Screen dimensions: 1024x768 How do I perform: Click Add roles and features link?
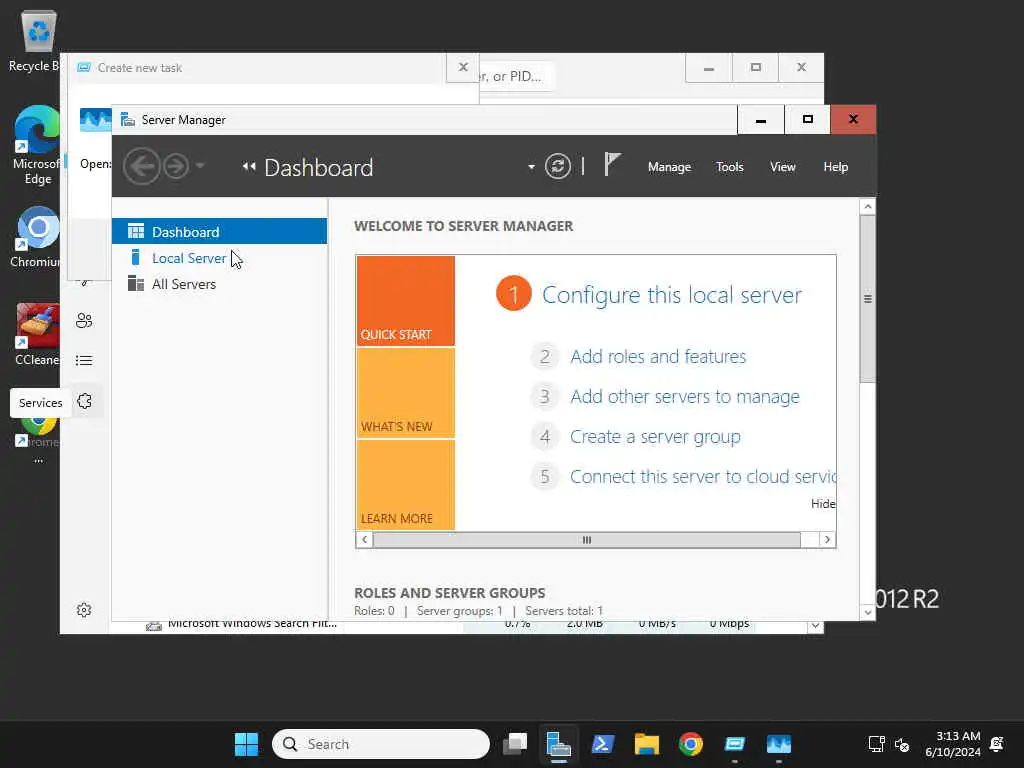[x=658, y=357]
